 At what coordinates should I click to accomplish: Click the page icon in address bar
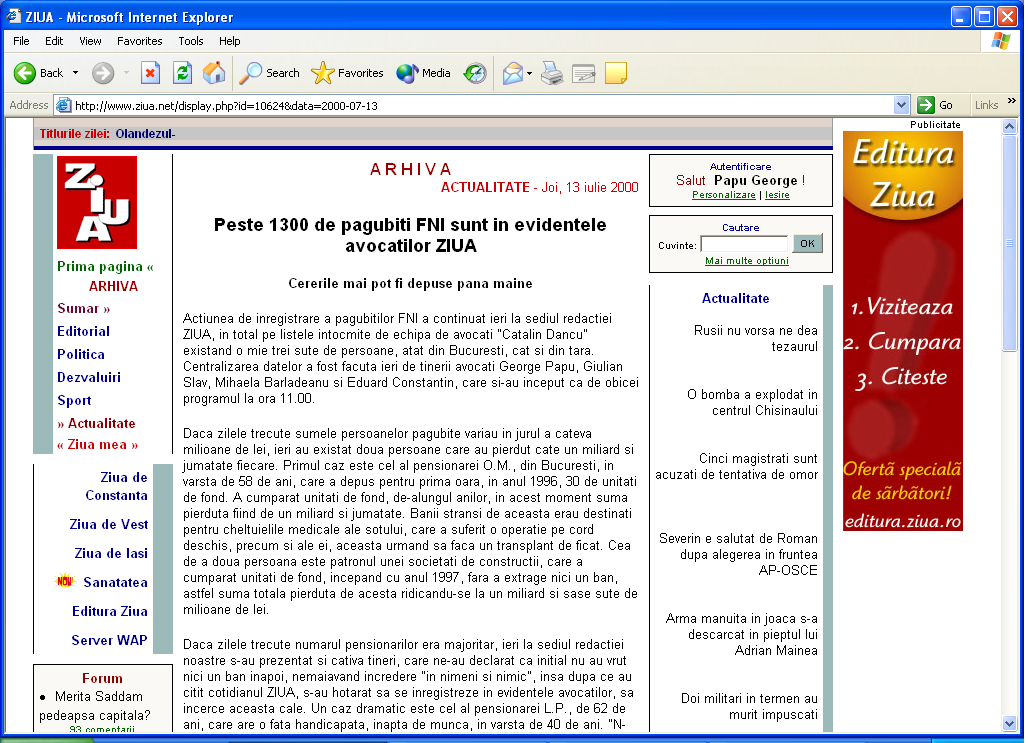63,105
